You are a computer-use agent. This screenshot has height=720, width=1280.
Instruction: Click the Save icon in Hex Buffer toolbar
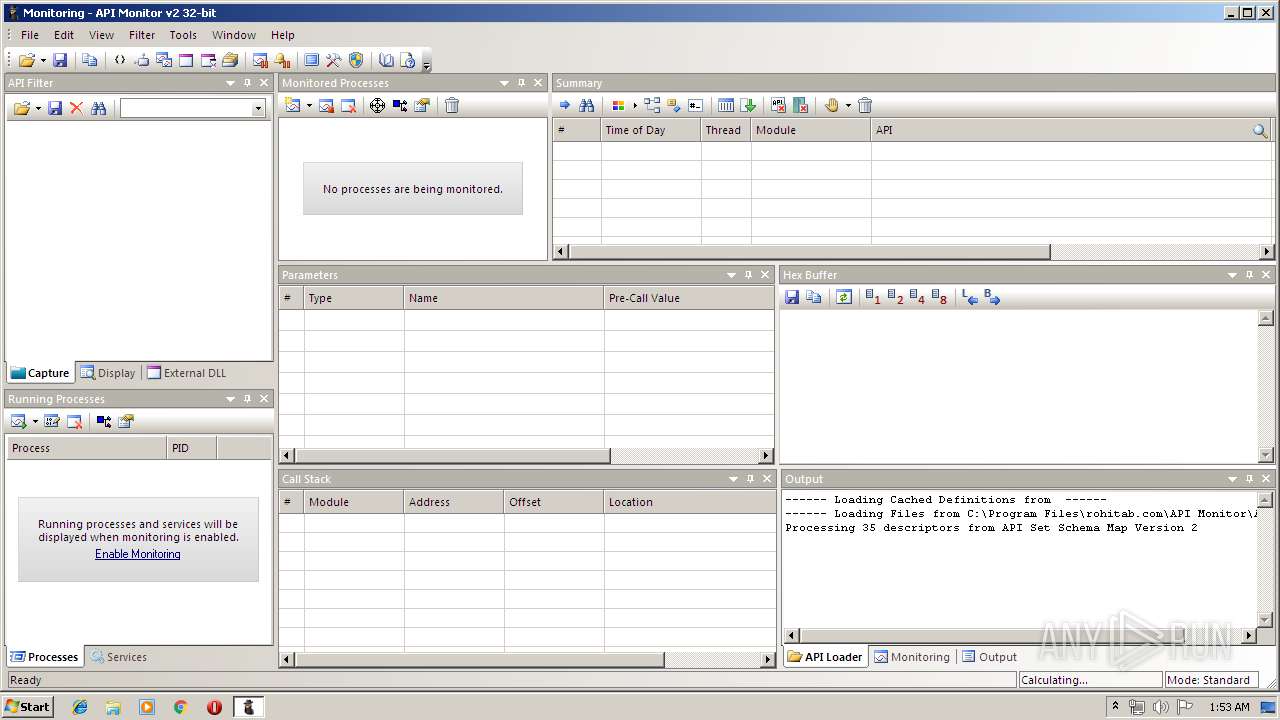click(x=792, y=297)
